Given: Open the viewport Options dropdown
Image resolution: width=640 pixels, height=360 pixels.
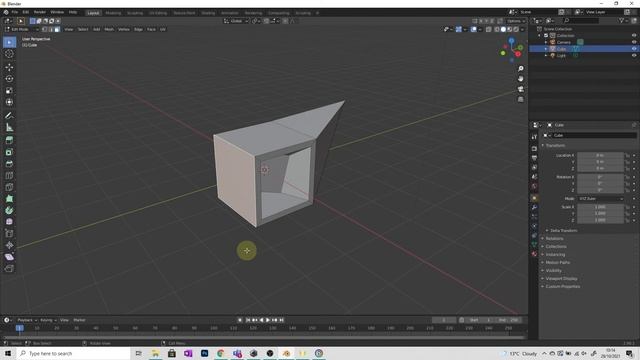Looking at the screenshot, I should tap(516, 21).
